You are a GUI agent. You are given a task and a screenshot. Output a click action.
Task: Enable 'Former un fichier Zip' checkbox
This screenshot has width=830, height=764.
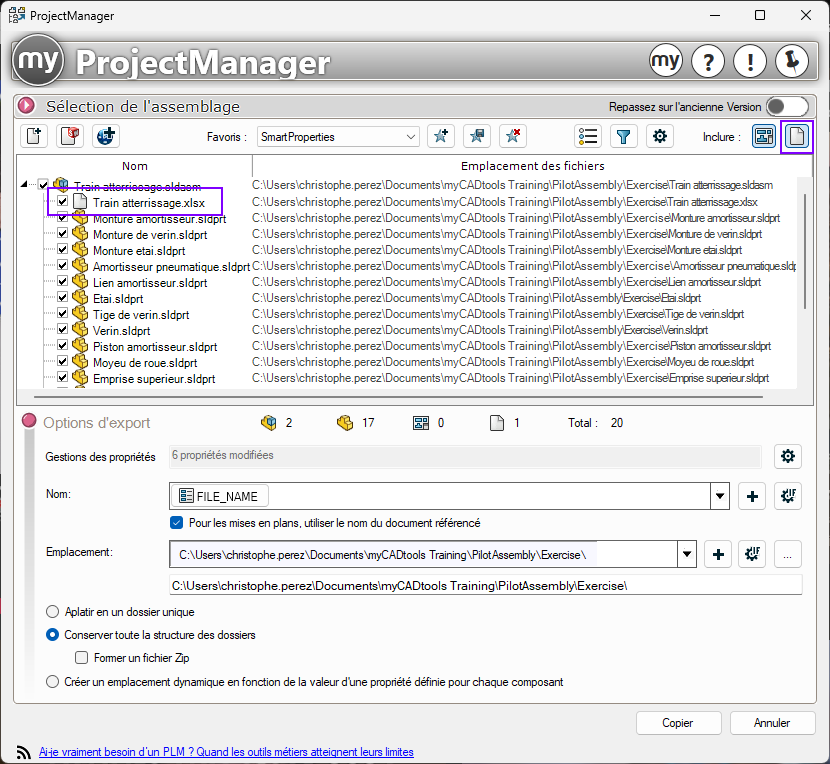(x=82, y=658)
